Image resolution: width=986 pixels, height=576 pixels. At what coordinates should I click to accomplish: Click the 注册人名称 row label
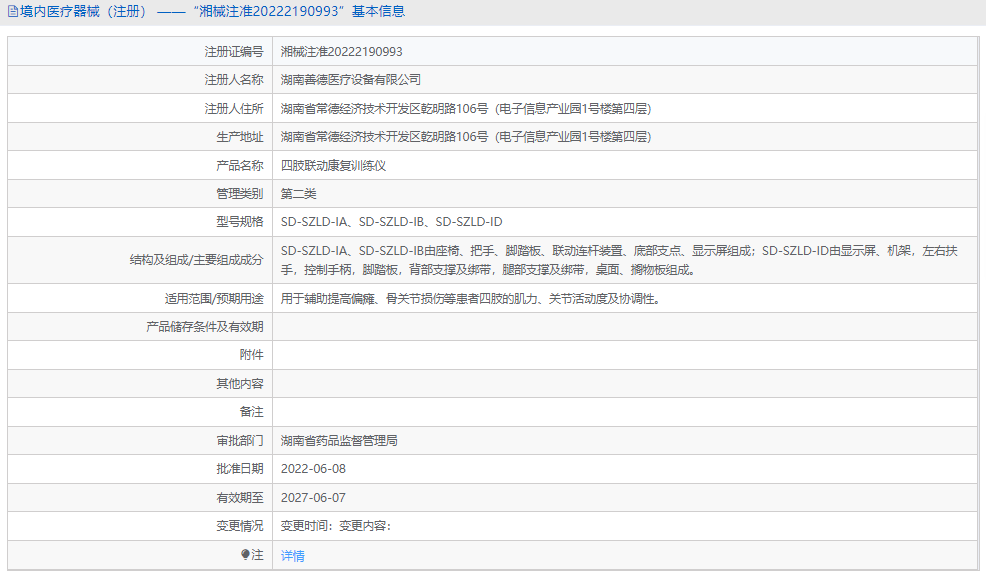click(234, 80)
